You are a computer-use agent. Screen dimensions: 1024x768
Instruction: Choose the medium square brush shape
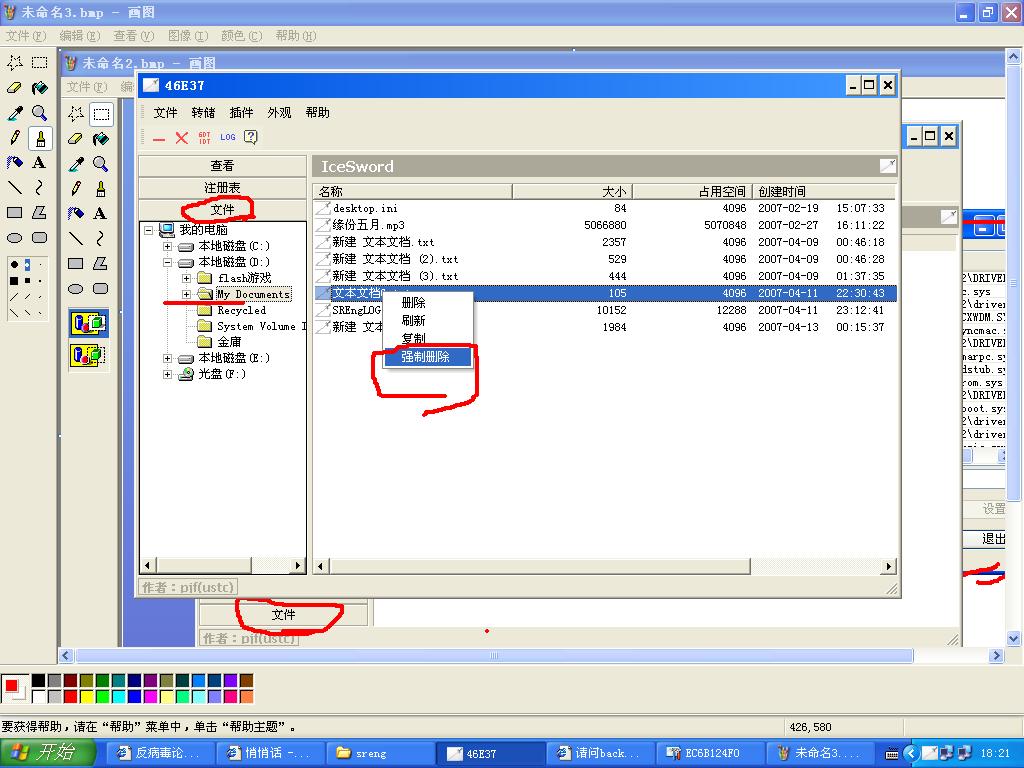click(27, 281)
